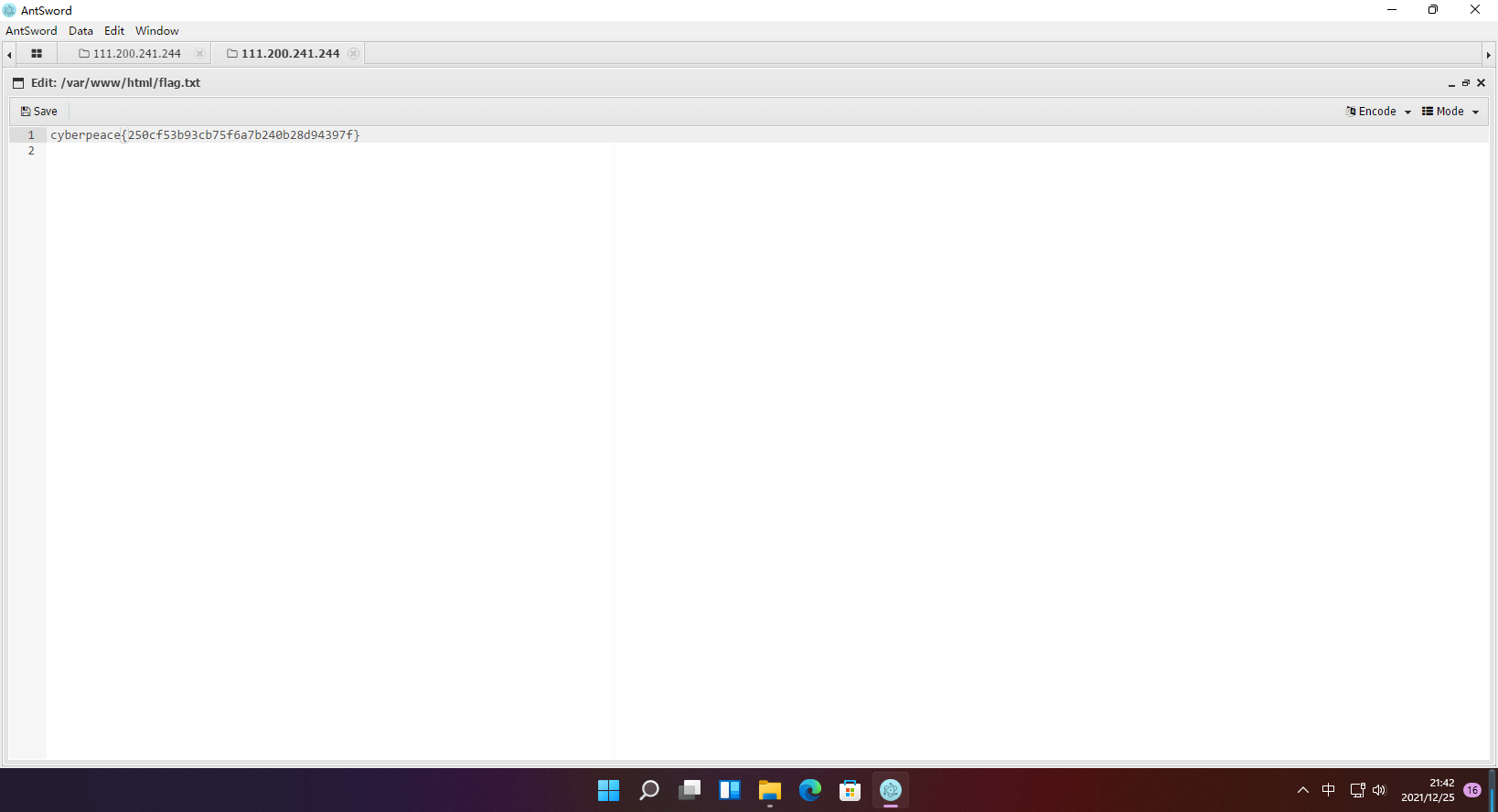Open Microsoft Store from taskbar

coord(851,790)
